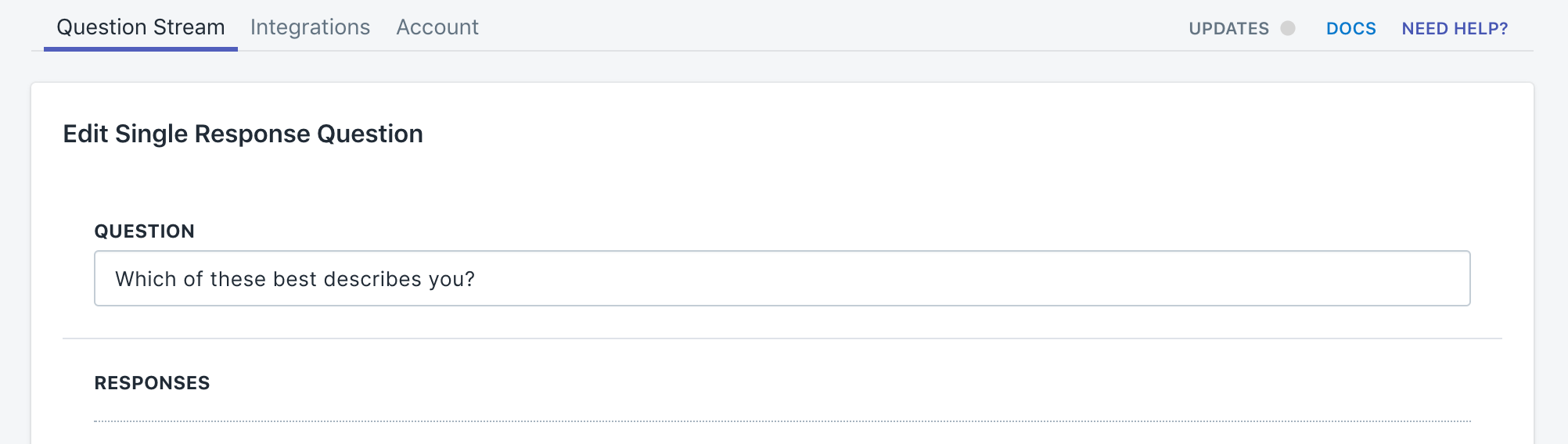Click the dotted divider below RESPONSES
The height and width of the screenshot is (444, 1568).
(x=782, y=421)
